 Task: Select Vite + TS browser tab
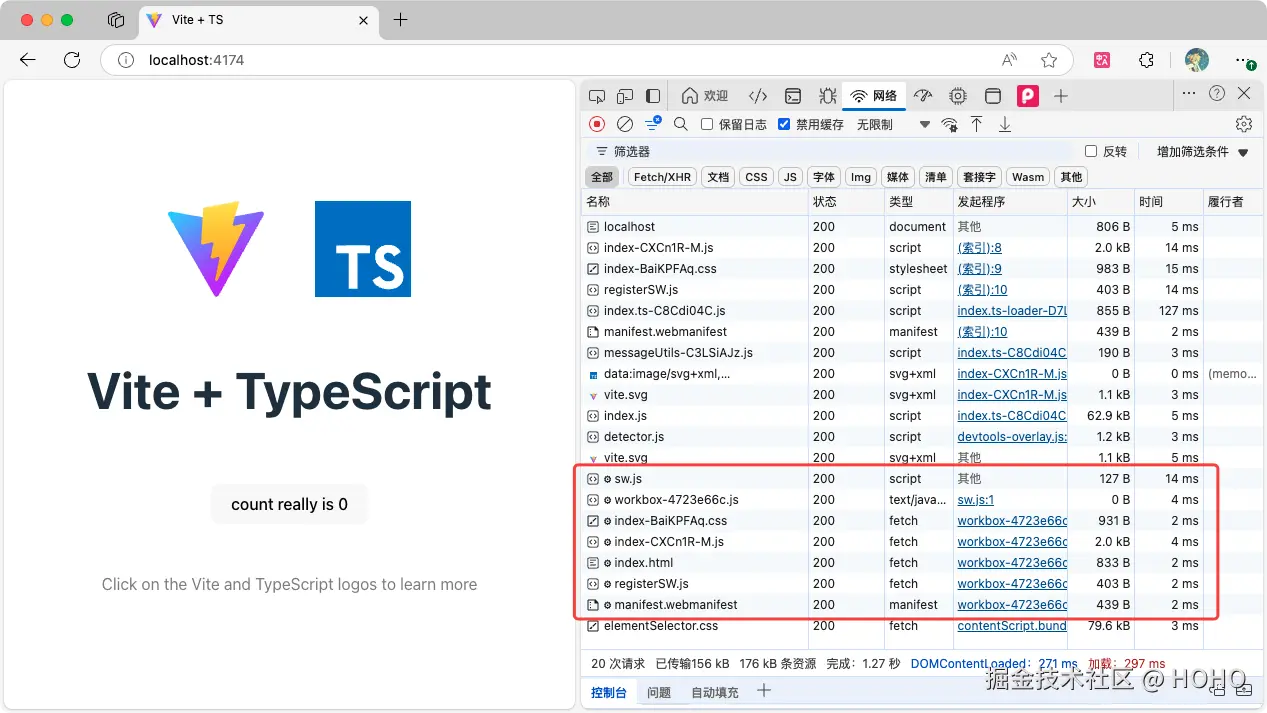pos(257,20)
